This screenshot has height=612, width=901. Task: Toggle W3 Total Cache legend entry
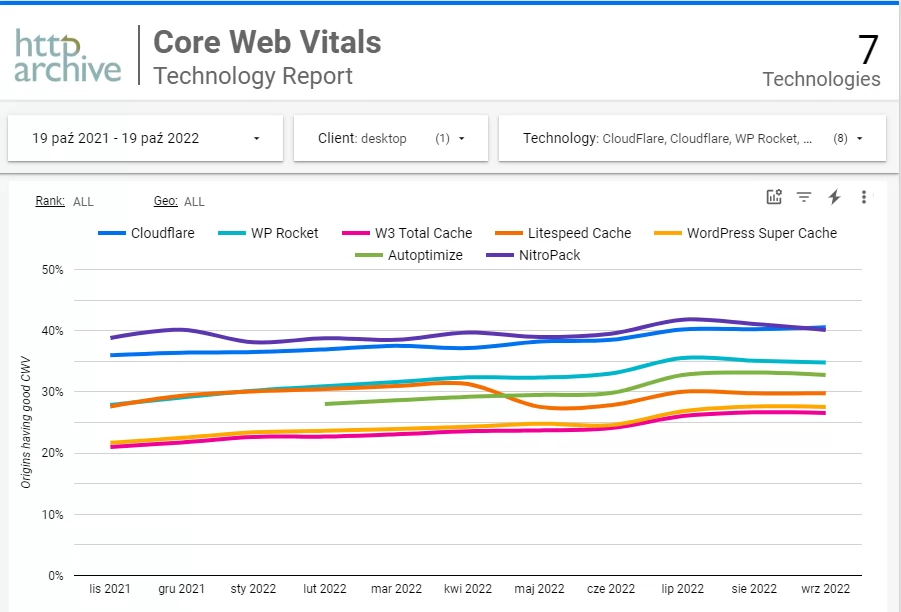pos(407,233)
